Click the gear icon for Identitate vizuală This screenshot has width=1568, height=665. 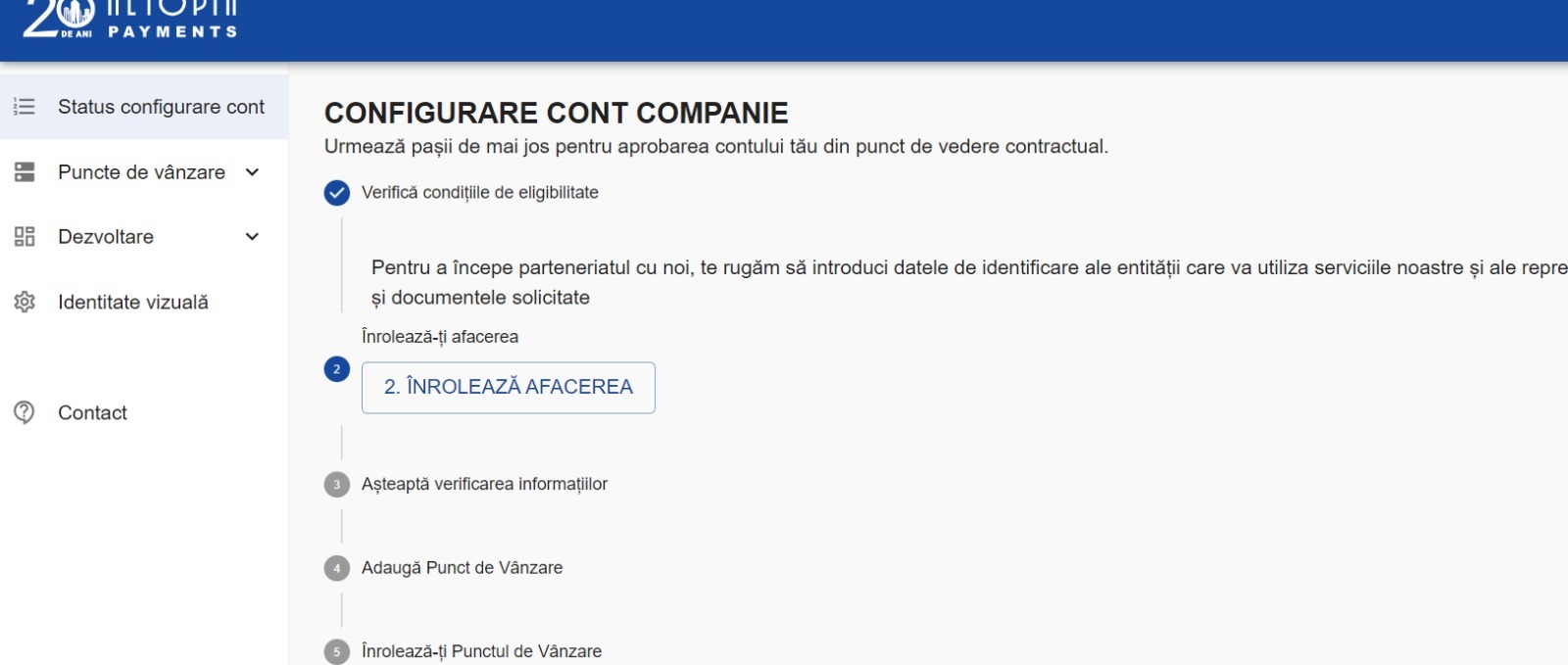coord(24,303)
